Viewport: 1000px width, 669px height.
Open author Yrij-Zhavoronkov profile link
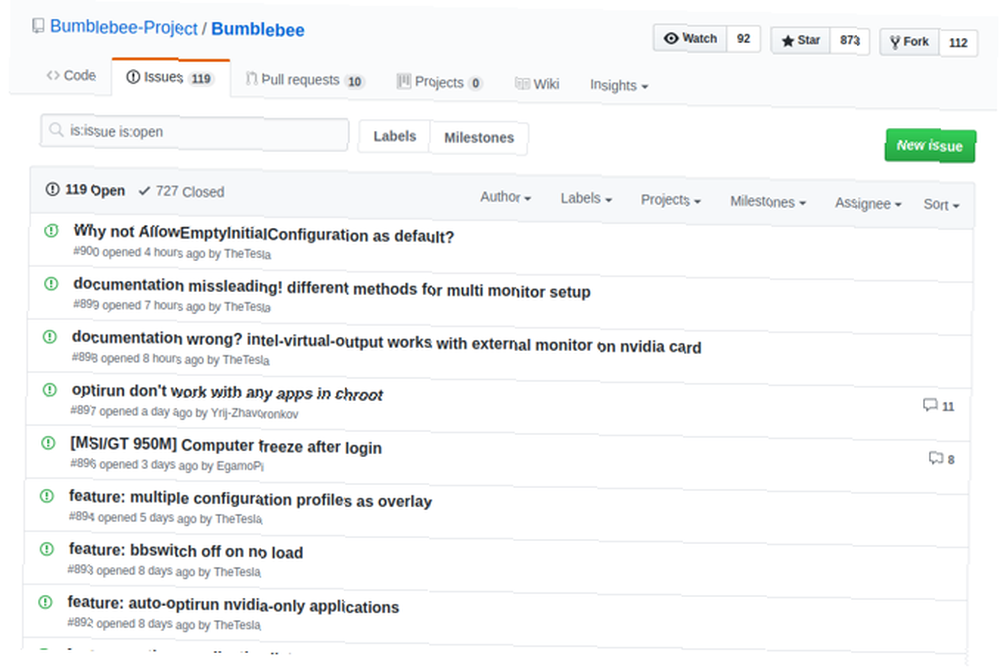point(254,413)
